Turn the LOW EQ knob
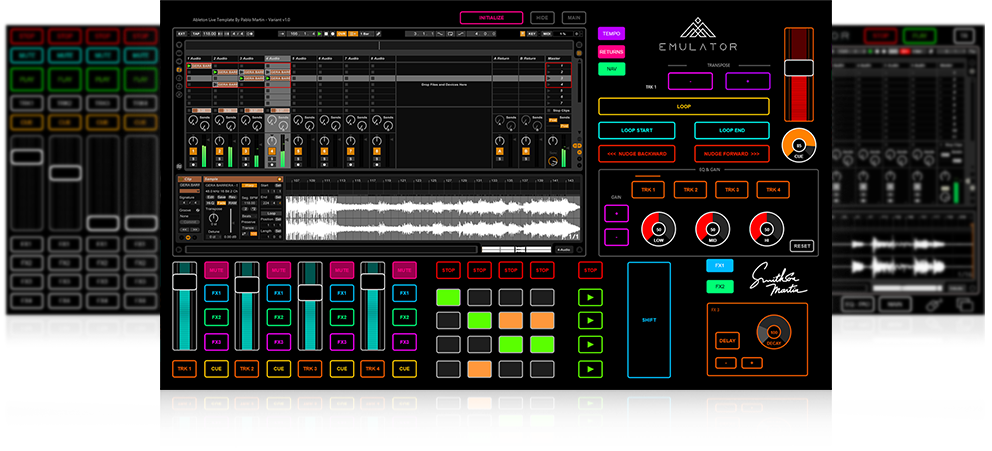 [659, 228]
